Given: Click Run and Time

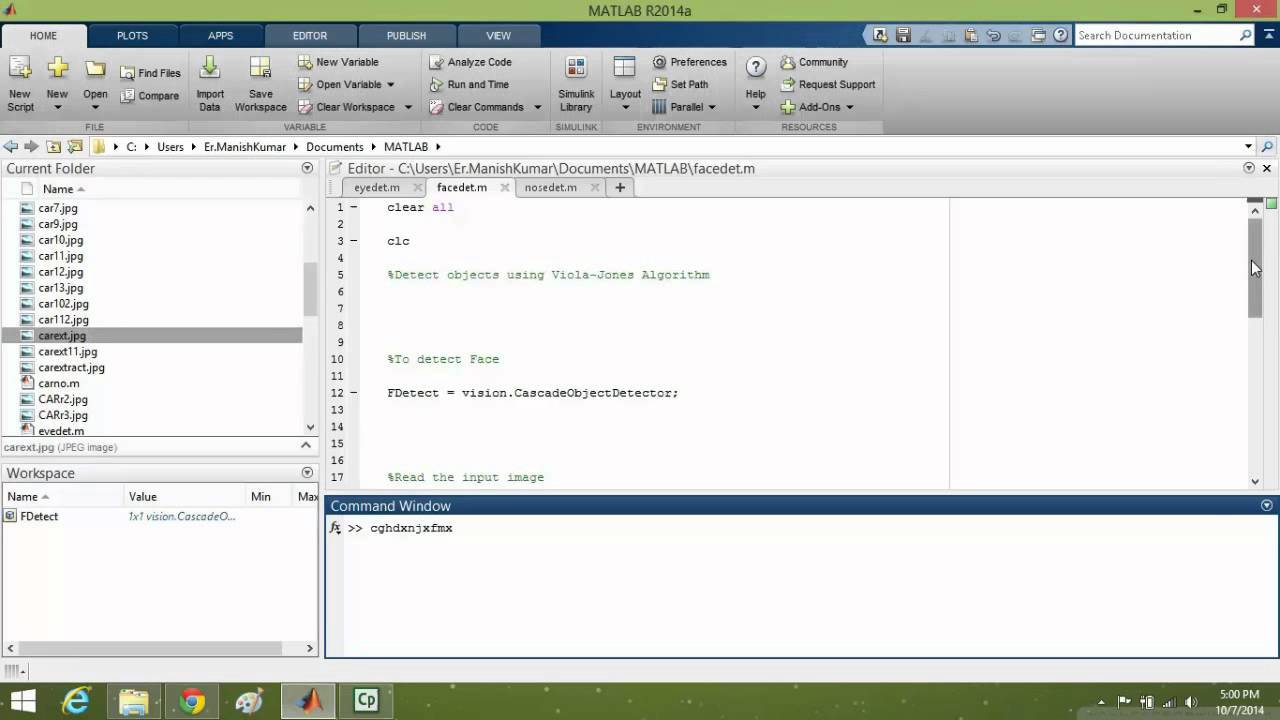Looking at the screenshot, I should point(468,84).
